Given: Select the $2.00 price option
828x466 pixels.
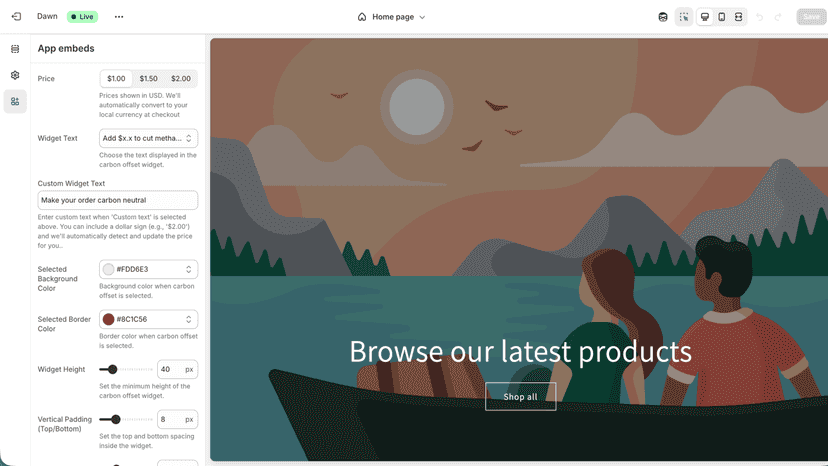Looking at the screenshot, I should tap(181, 79).
